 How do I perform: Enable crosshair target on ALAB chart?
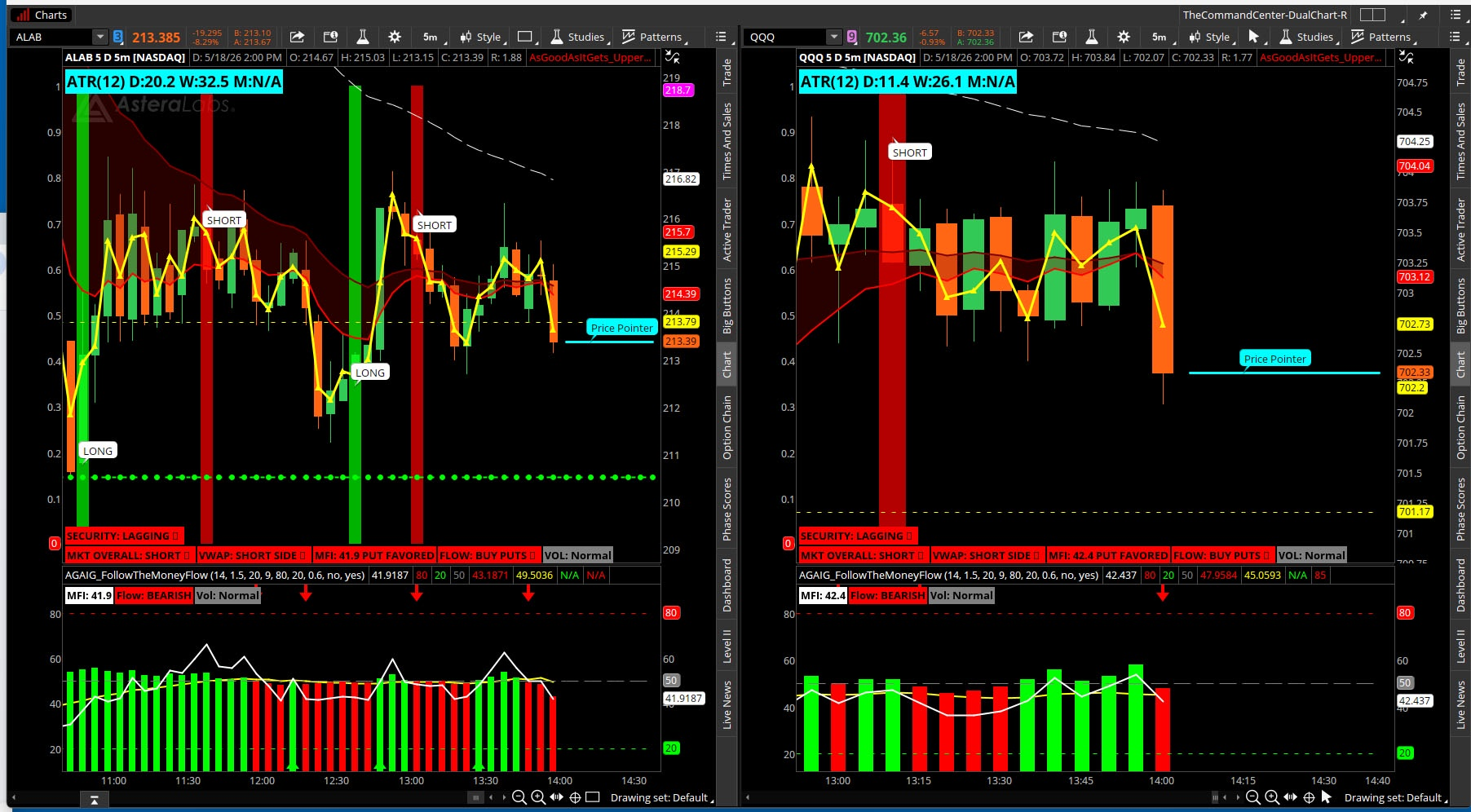575,797
